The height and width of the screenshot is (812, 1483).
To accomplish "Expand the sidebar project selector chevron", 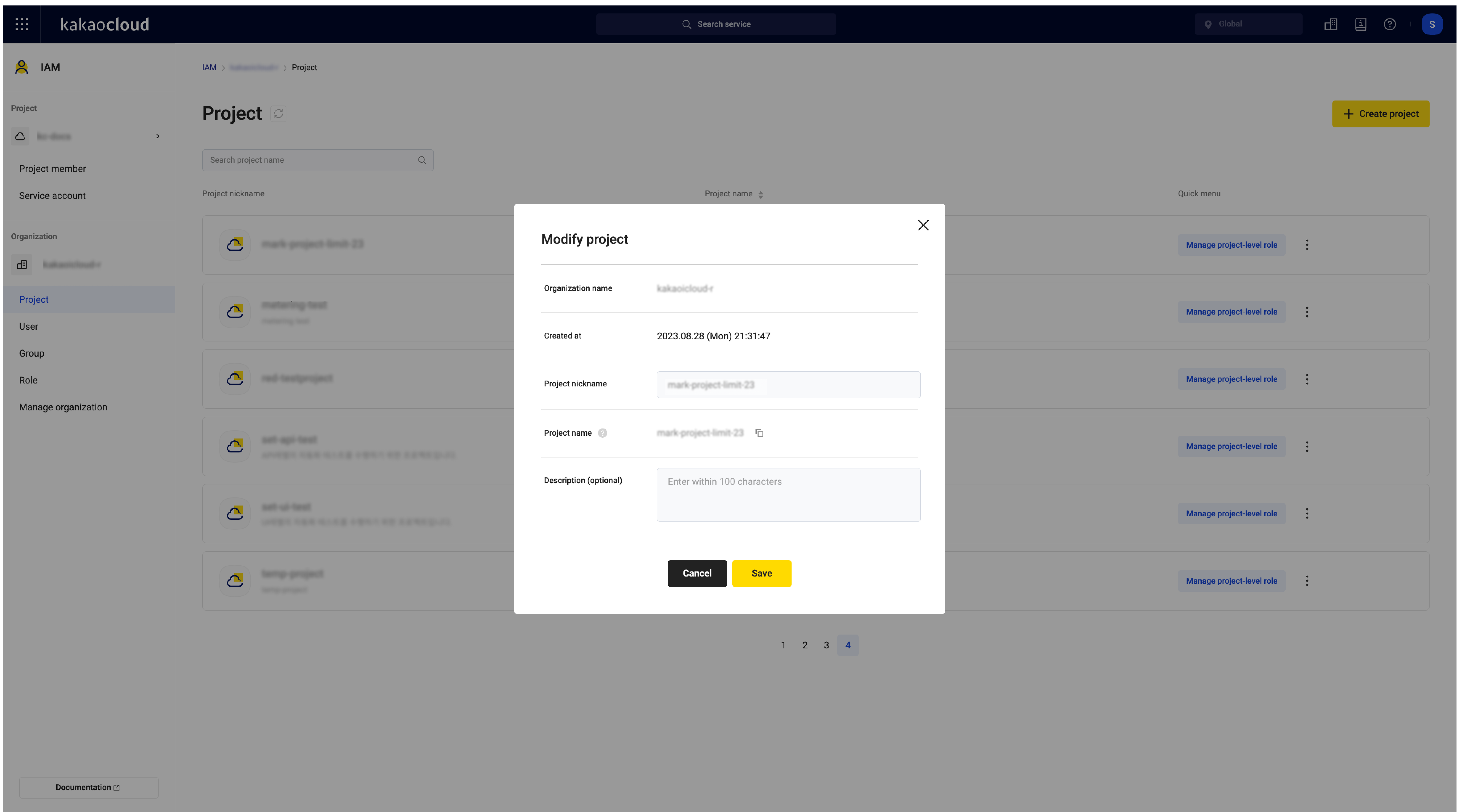I will [158, 136].
